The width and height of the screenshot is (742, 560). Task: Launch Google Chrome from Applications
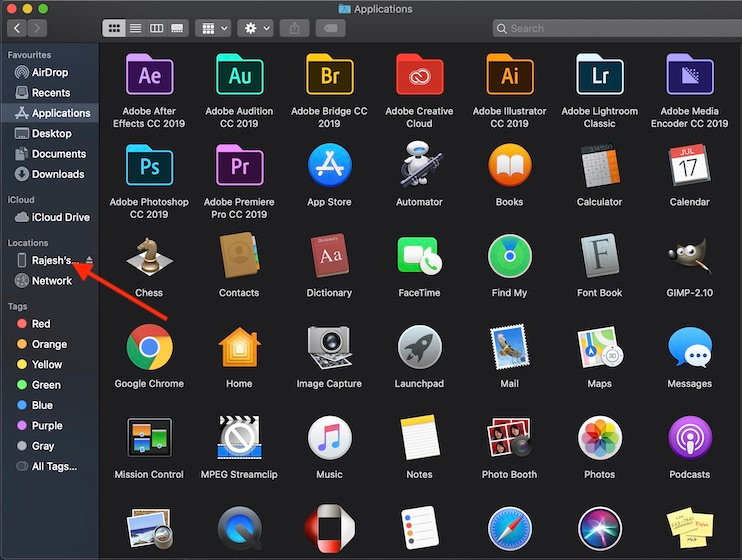149,347
